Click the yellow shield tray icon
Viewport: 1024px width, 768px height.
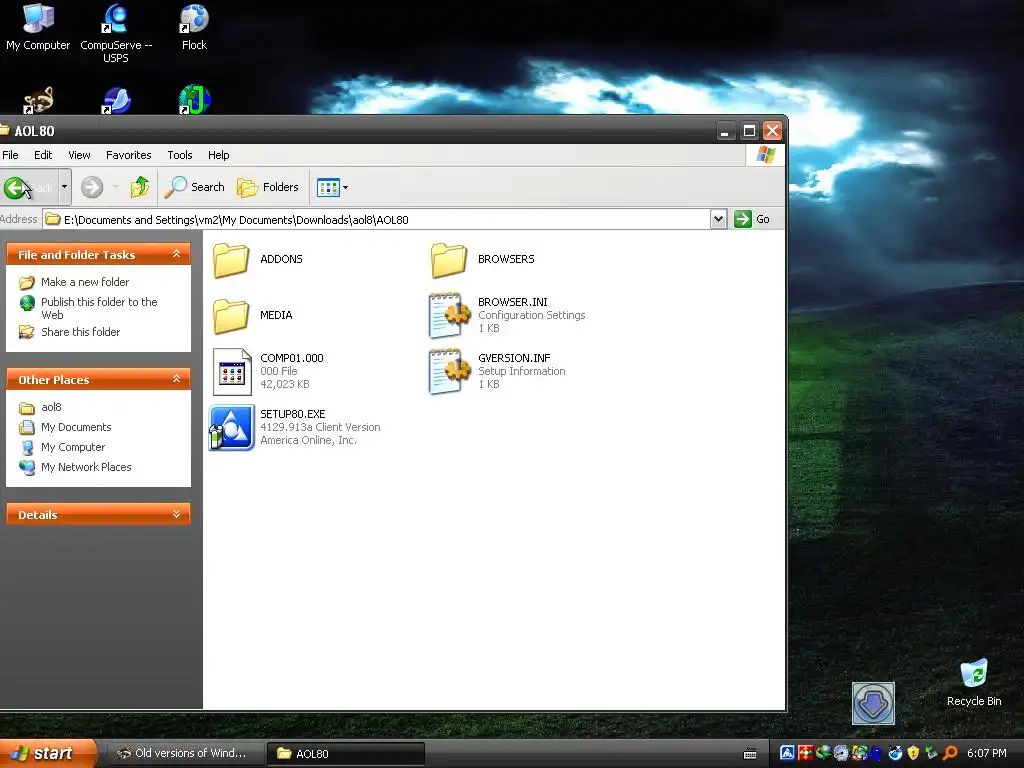(913, 753)
